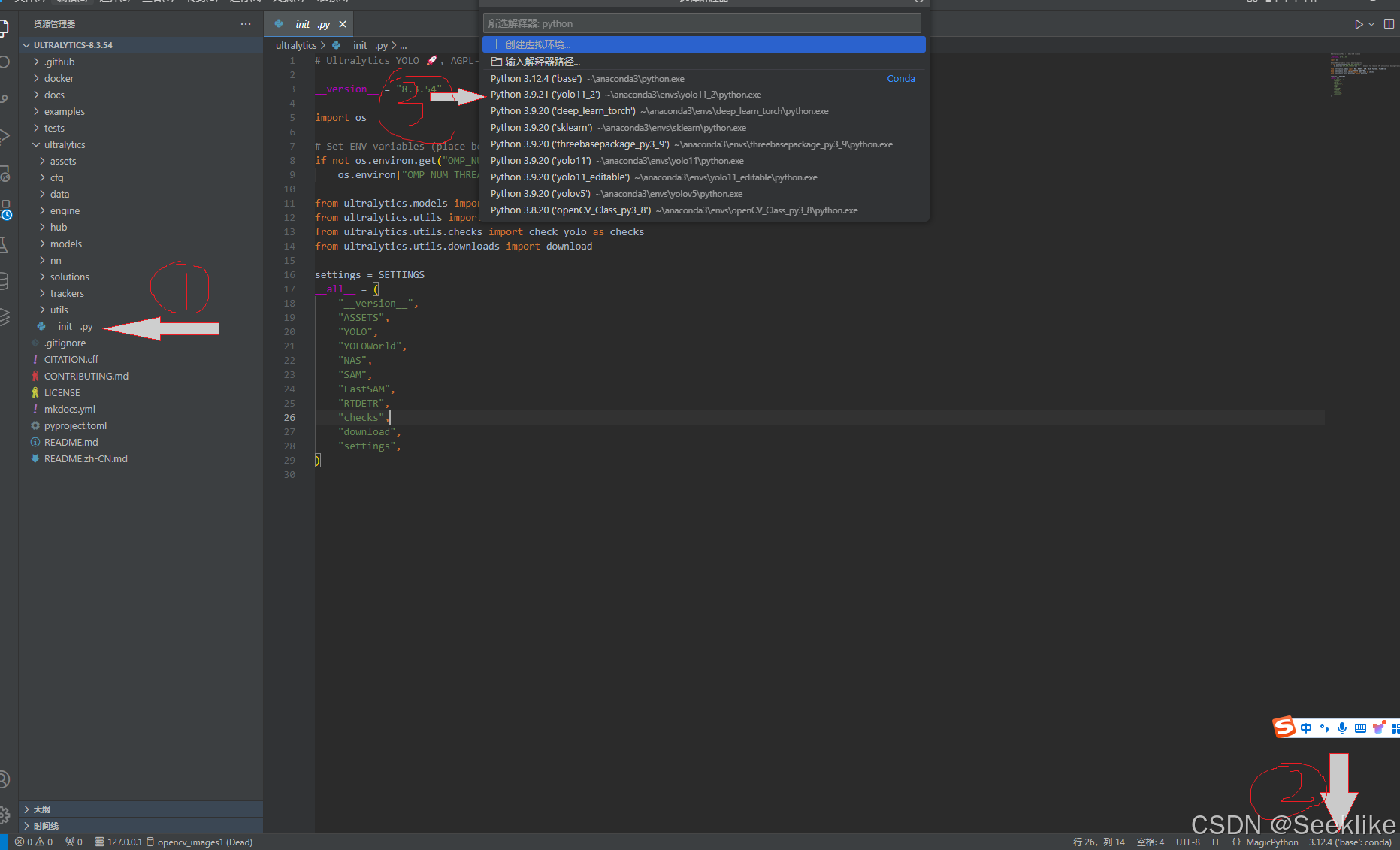This screenshot has width=1400, height=850.
Task: Select the __init__.py editor tab
Action: [308, 24]
